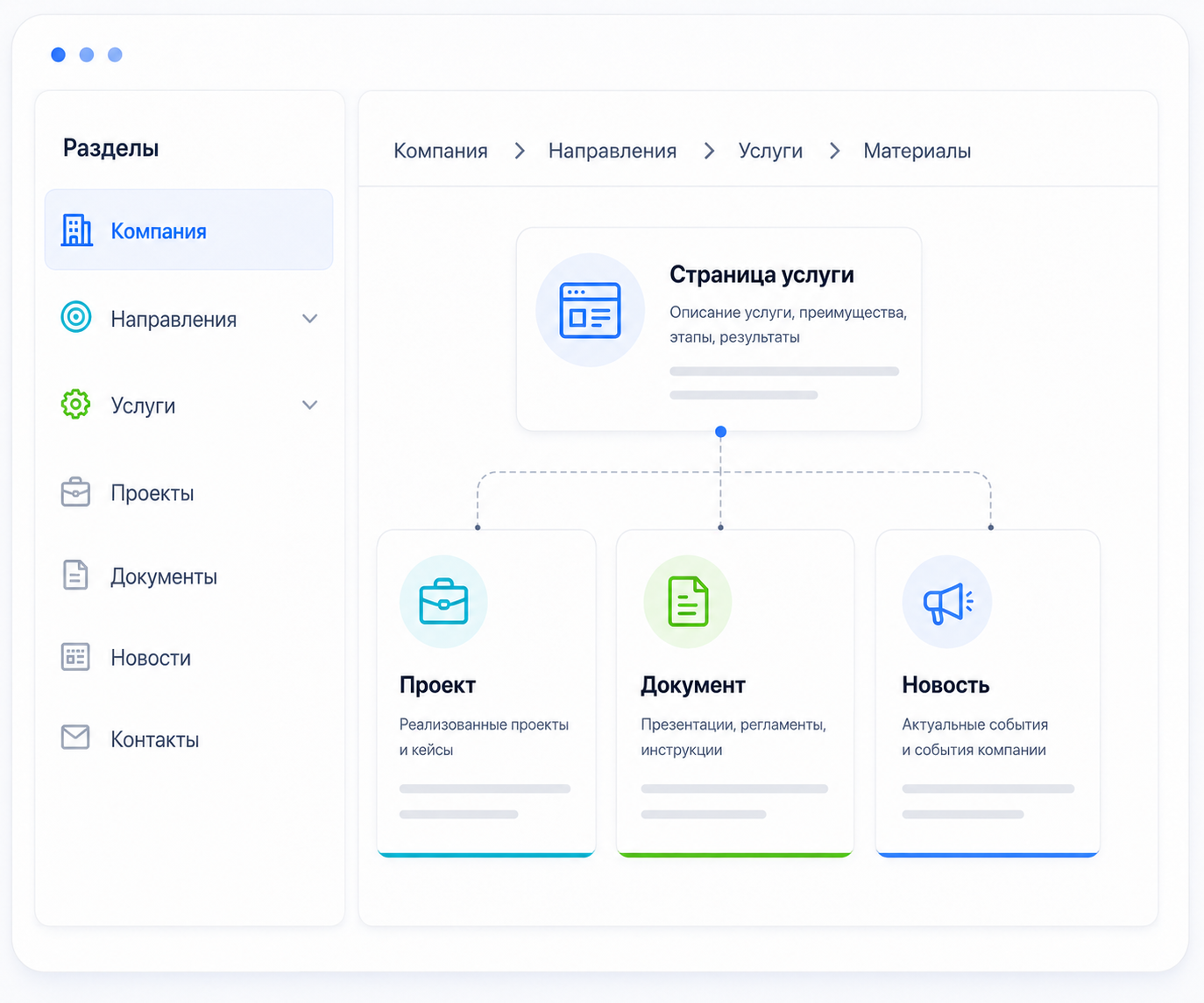The image size is (1204, 1003).
Task: Open Новости label in the sidebar
Action: pos(151,658)
